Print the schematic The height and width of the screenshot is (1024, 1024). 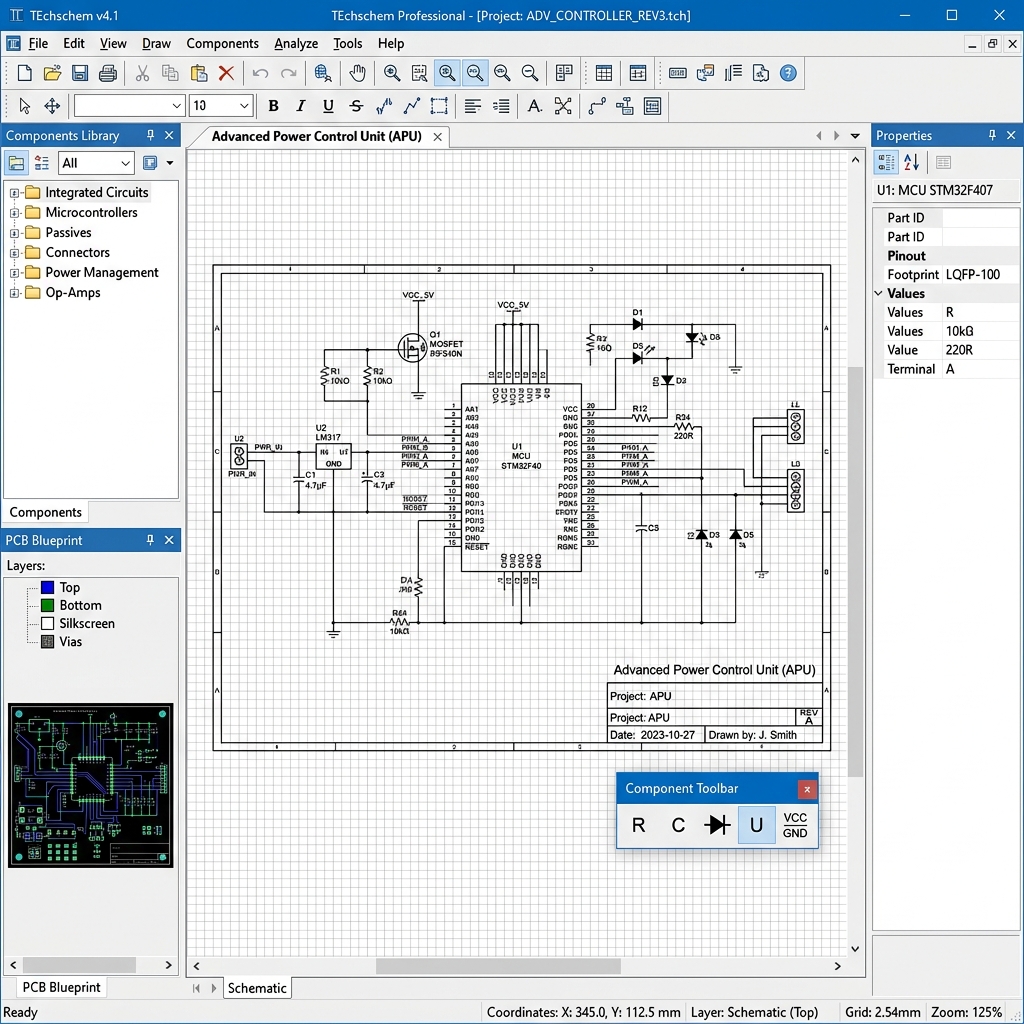pos(108,73)
